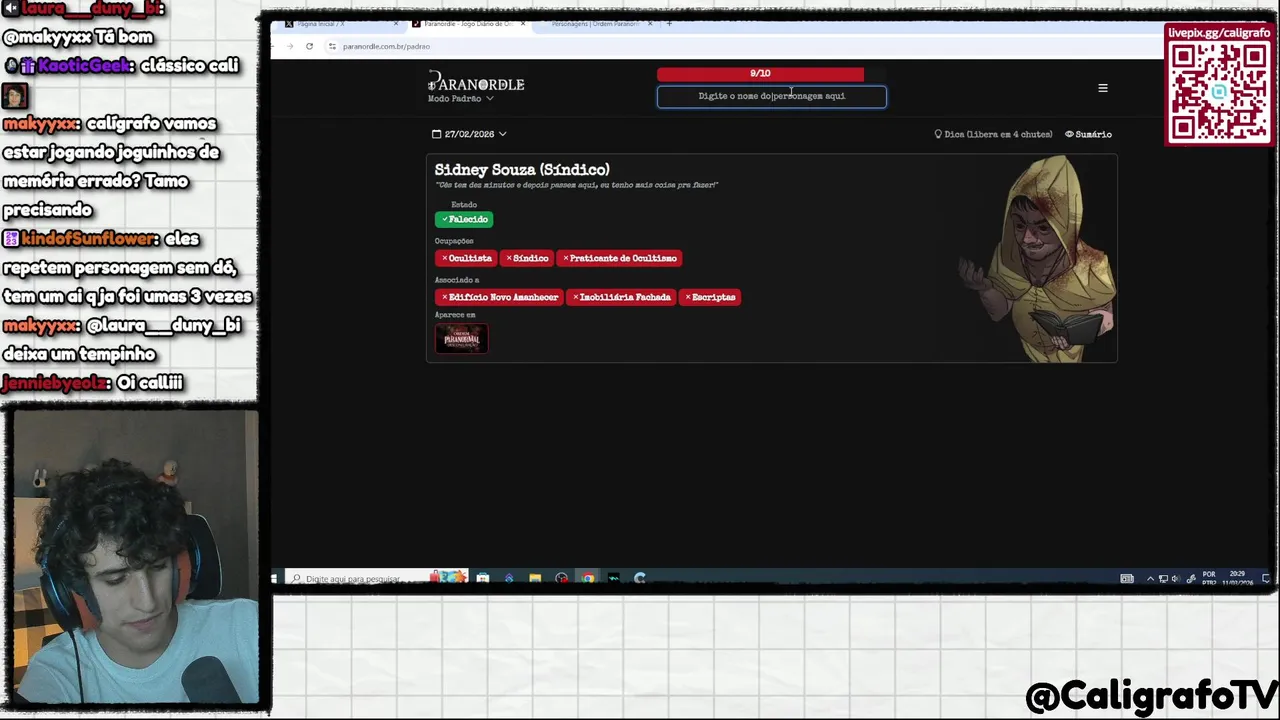Open the Ordem Paranormal appearance thumbnail

pos(461,338)
